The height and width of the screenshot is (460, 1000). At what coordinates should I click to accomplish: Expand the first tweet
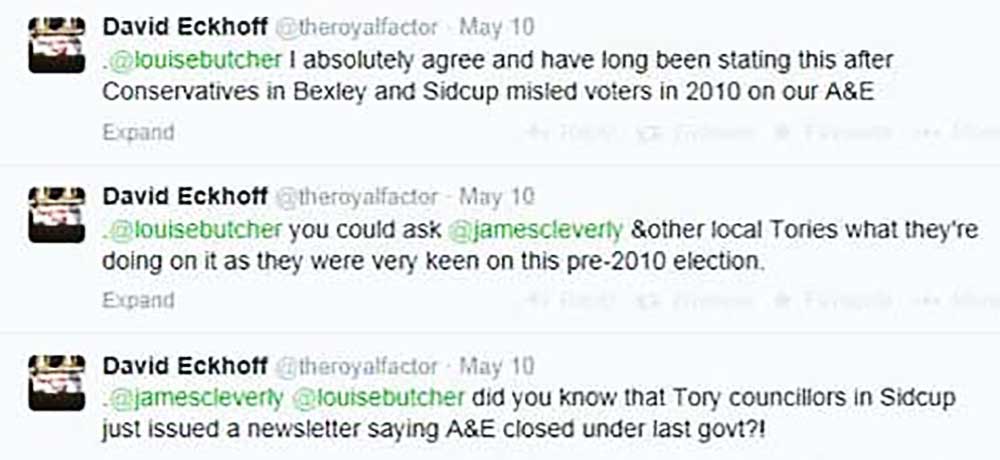[x=138, y=132]
